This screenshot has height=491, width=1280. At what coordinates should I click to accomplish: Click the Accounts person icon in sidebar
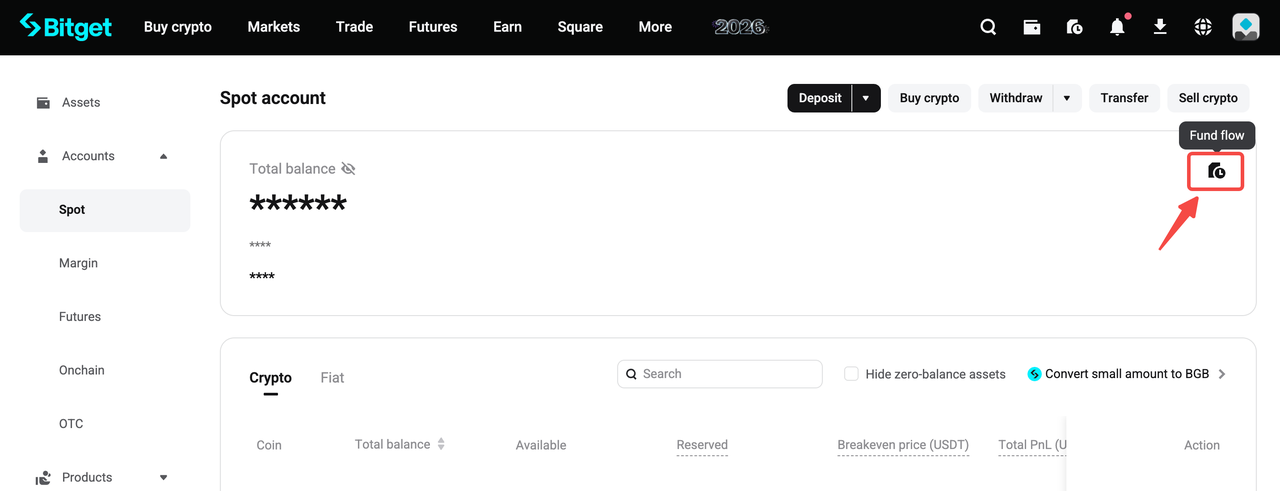pos(43,156)
